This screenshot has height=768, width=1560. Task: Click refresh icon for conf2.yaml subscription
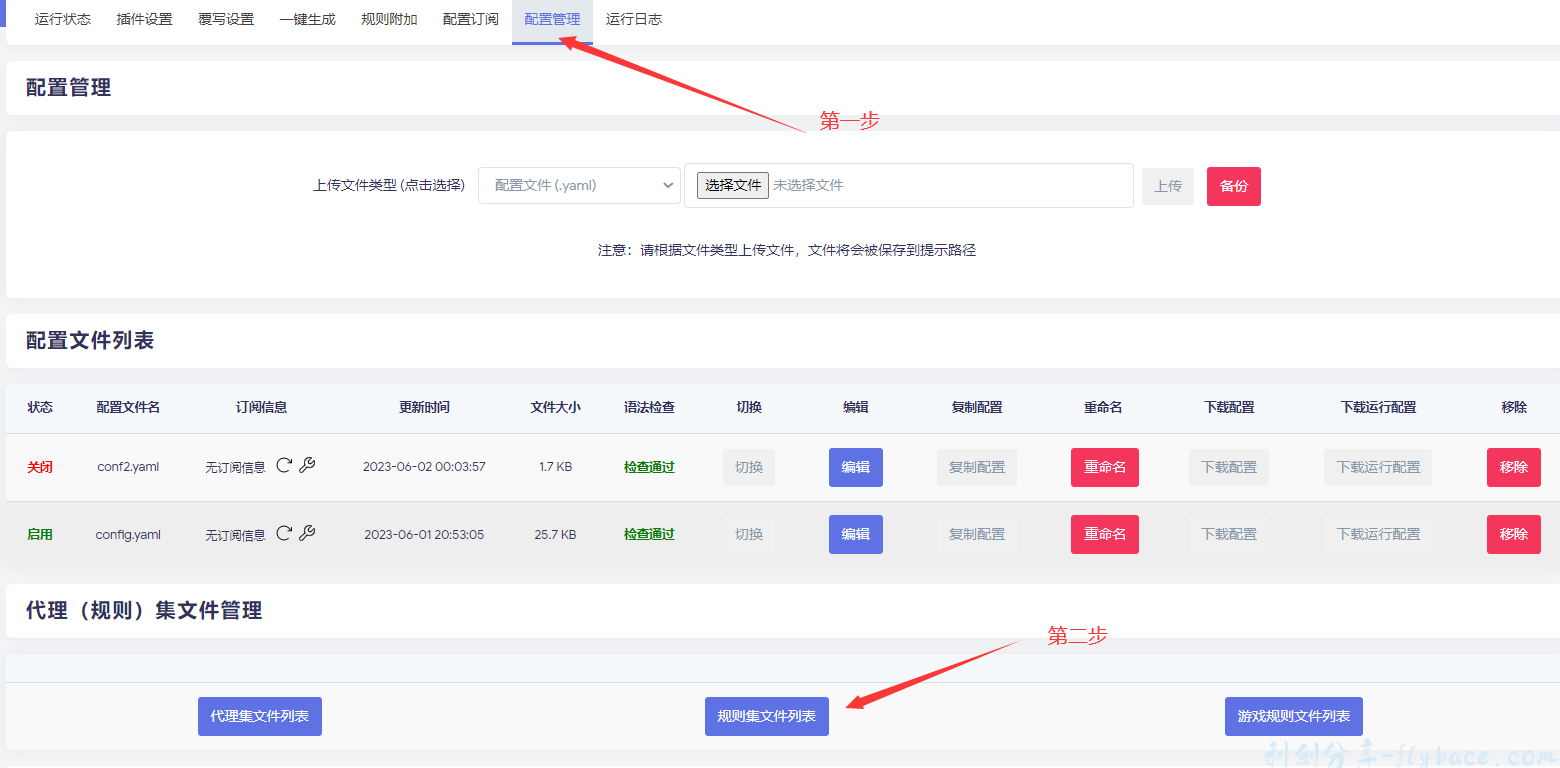(x=284, y=466)
